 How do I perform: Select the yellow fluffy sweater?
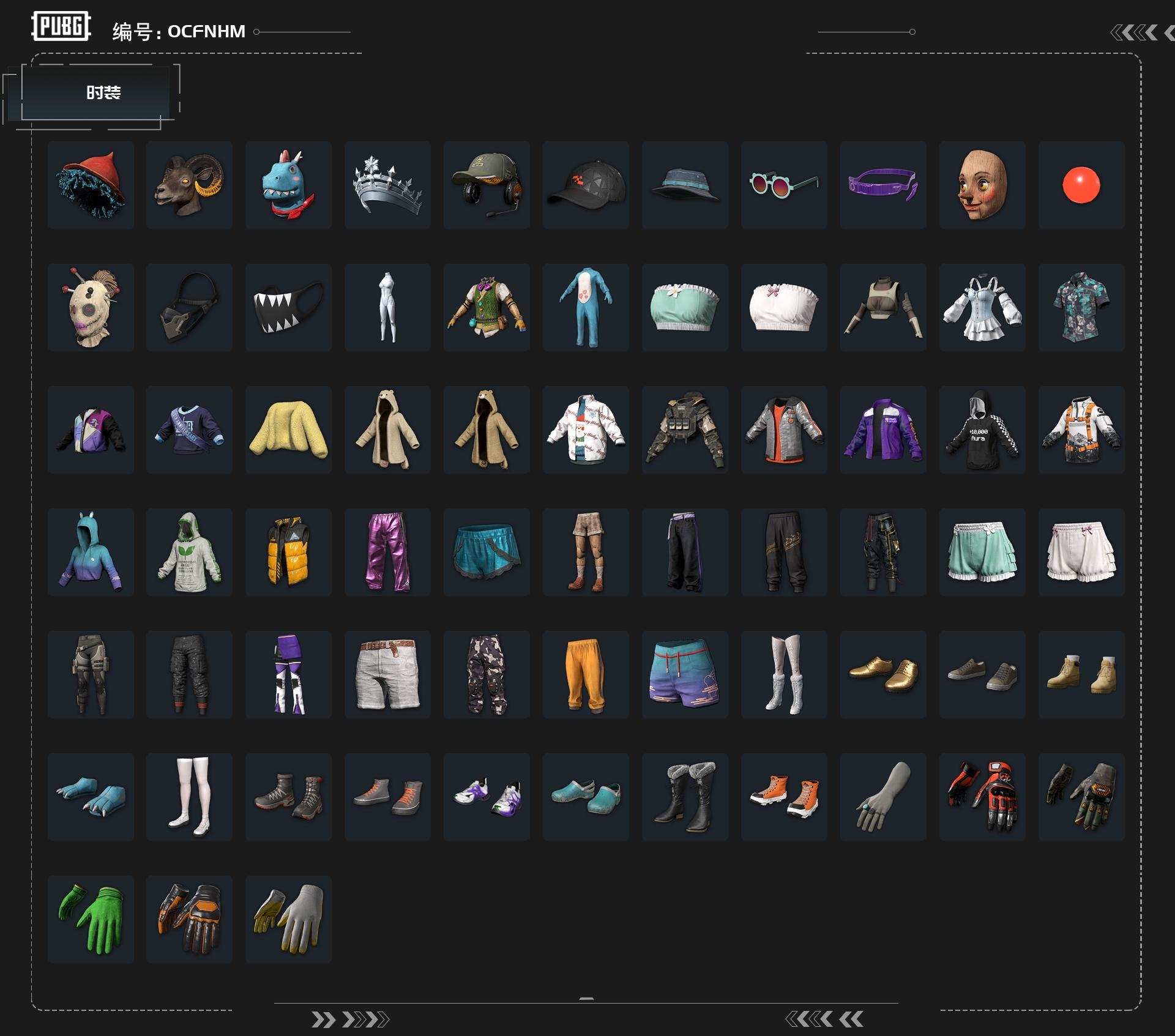288,430
